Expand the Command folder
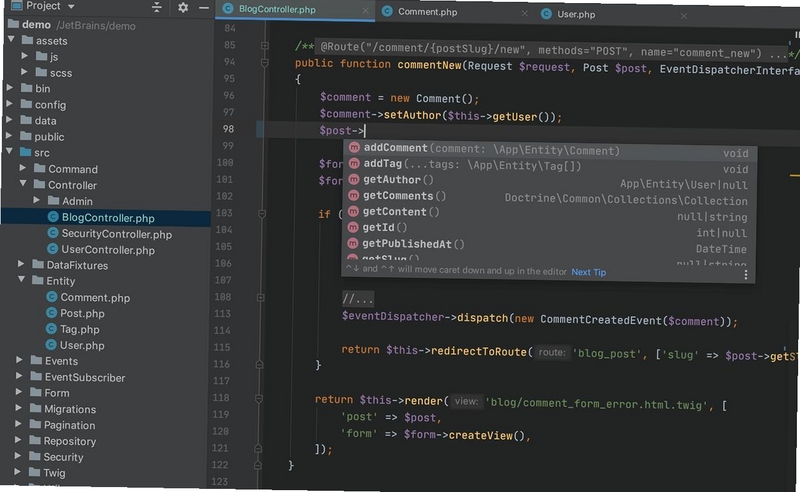800x492 pixels. coord(22,168)
